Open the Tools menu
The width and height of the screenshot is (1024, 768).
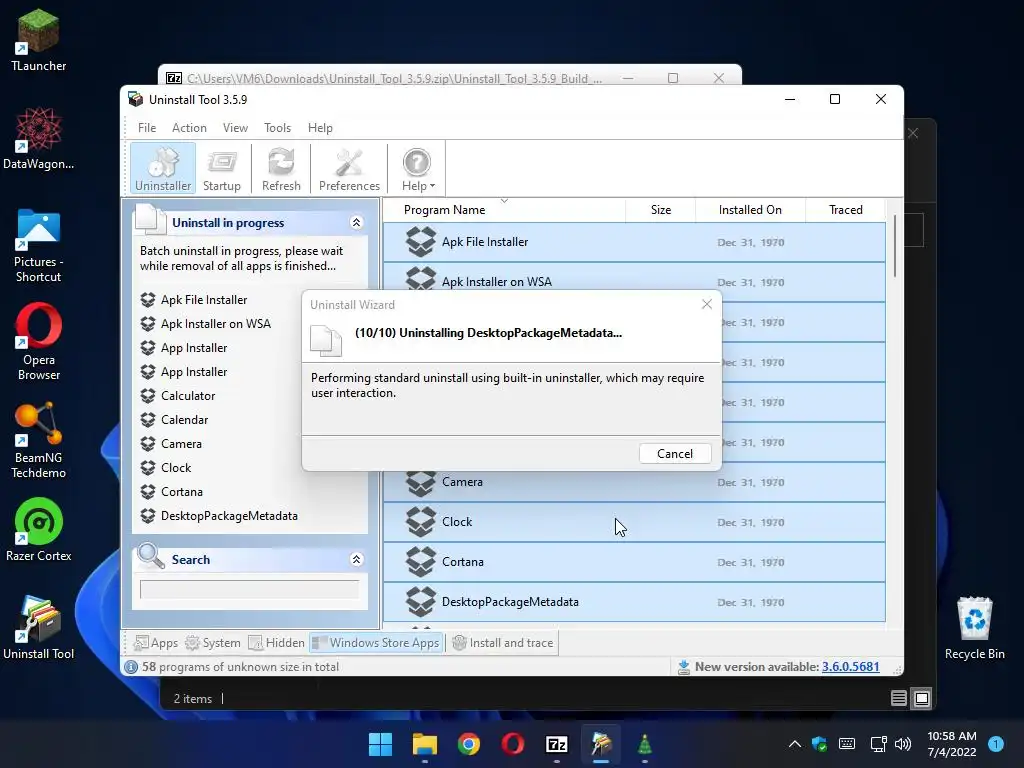(278, 128)
